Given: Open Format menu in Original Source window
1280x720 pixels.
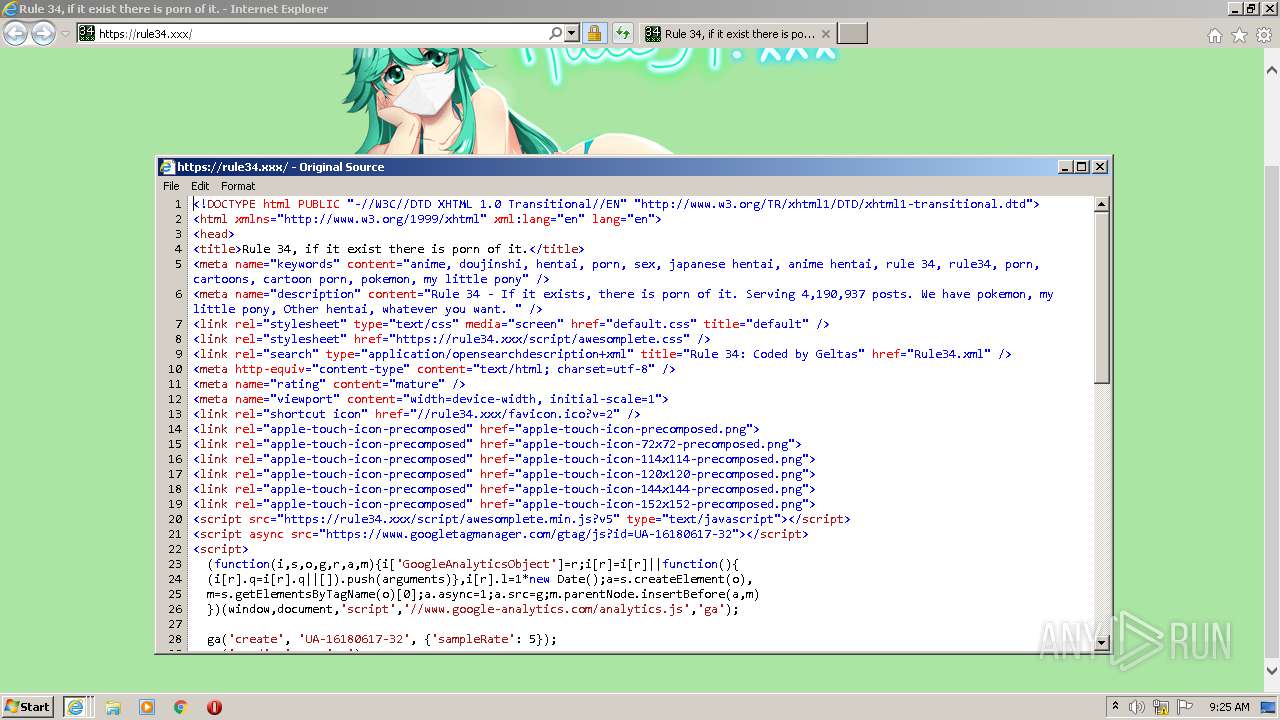Looking at the screenshot, I should tap(238, 186).
